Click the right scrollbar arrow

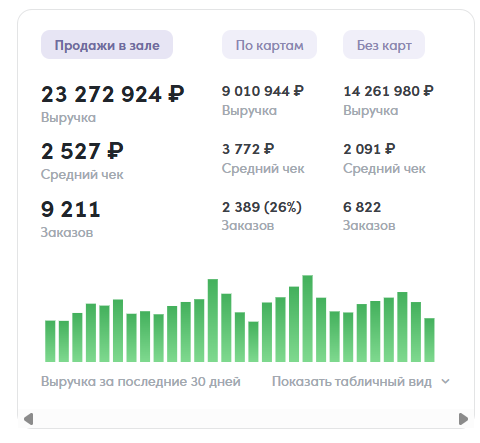tap(463, 419)
